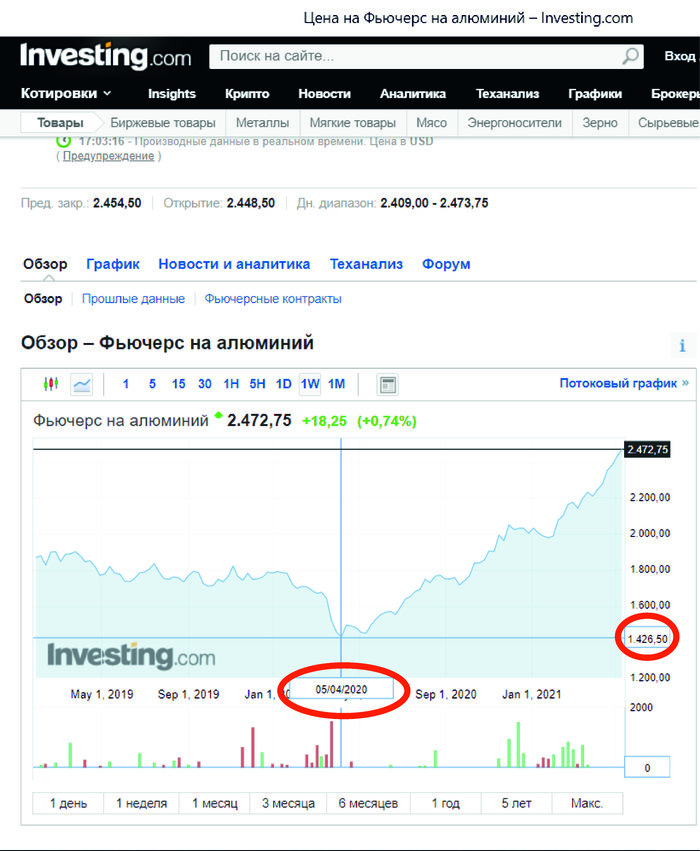
Task: Click the search magnifier icon
Action: click(630, 57)
